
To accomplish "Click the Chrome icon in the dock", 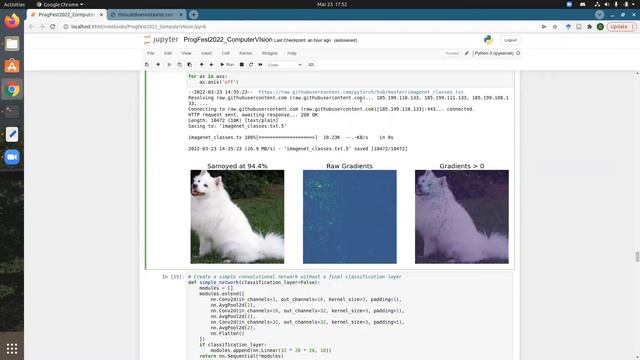I will 12,89.
